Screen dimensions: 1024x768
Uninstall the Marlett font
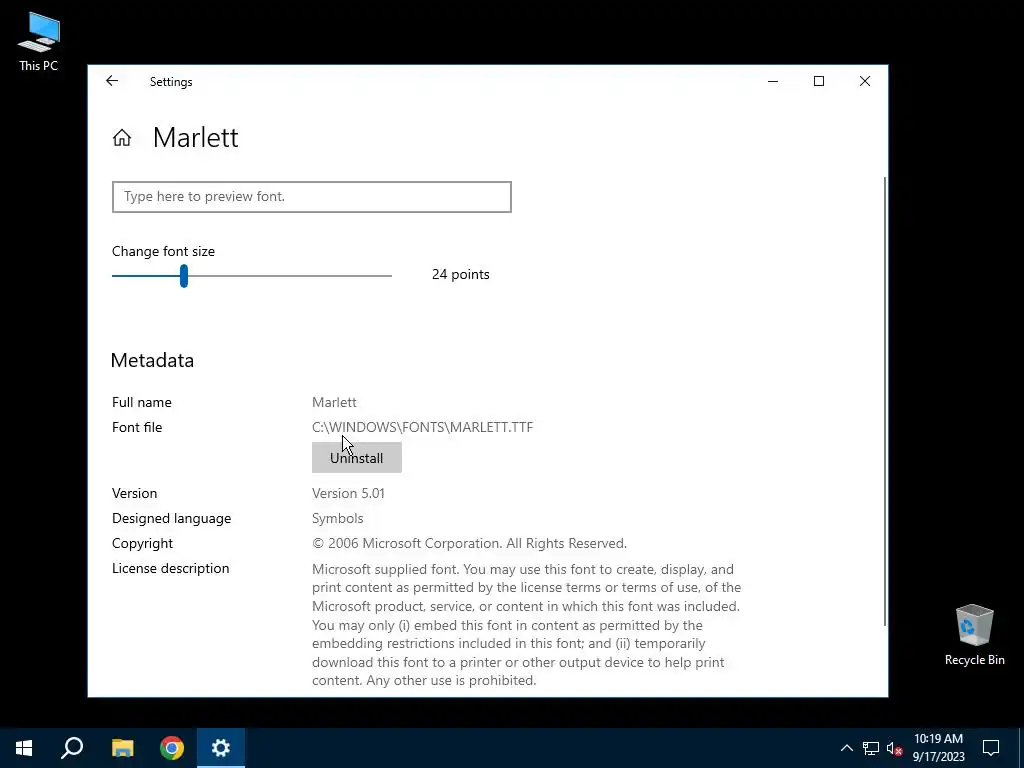point(357,458)
